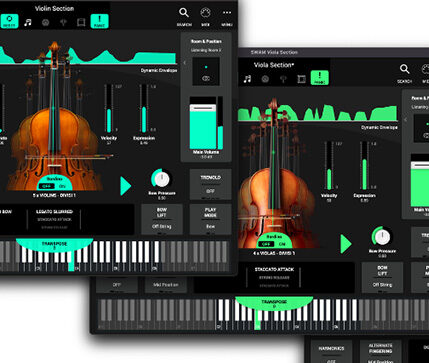The height and width of the screenshot is (363, 429).
Task: Click the Viola Section preset title
Action: [x=274, y=65]
